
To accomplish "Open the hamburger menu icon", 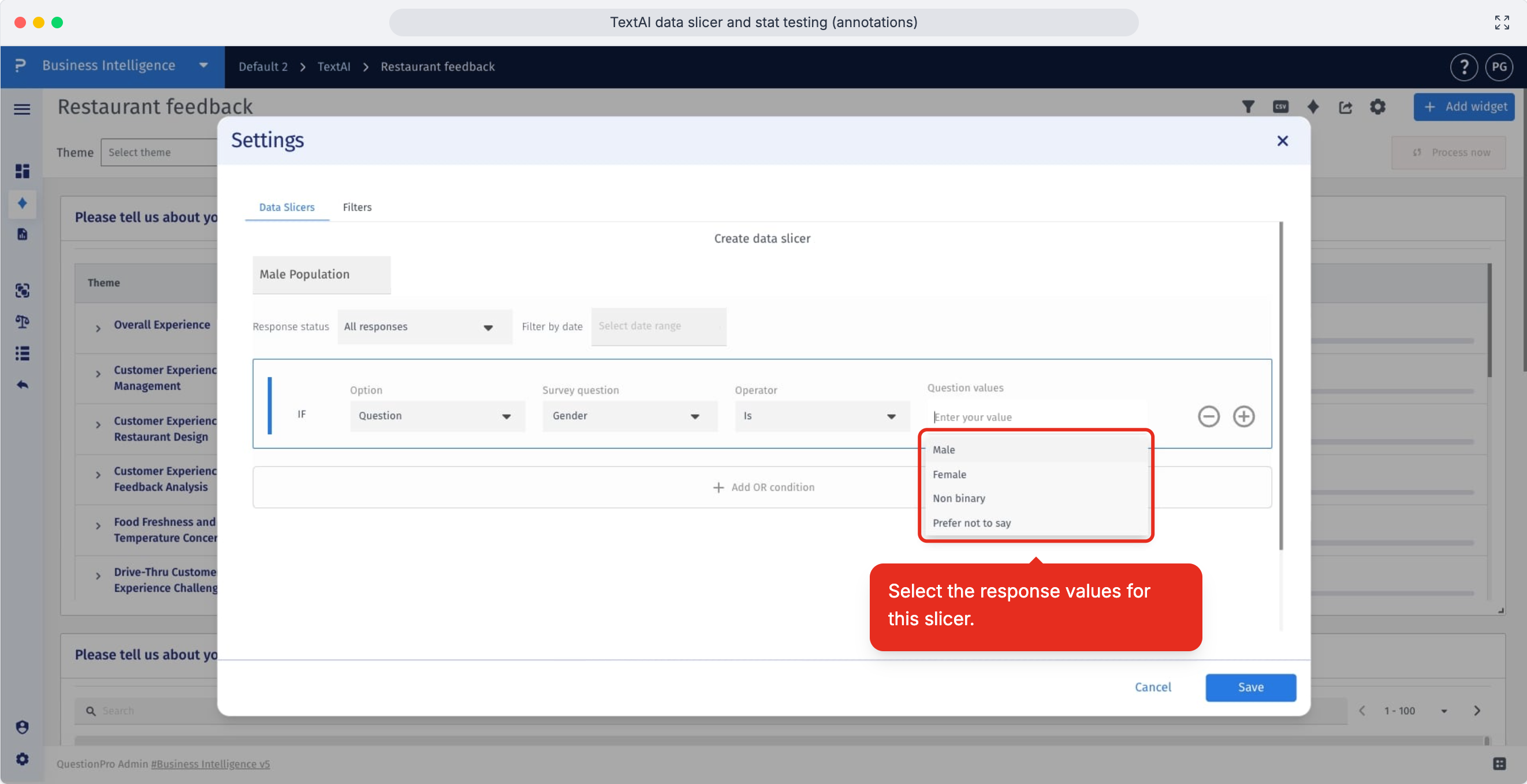I will [x=22, y=109].
